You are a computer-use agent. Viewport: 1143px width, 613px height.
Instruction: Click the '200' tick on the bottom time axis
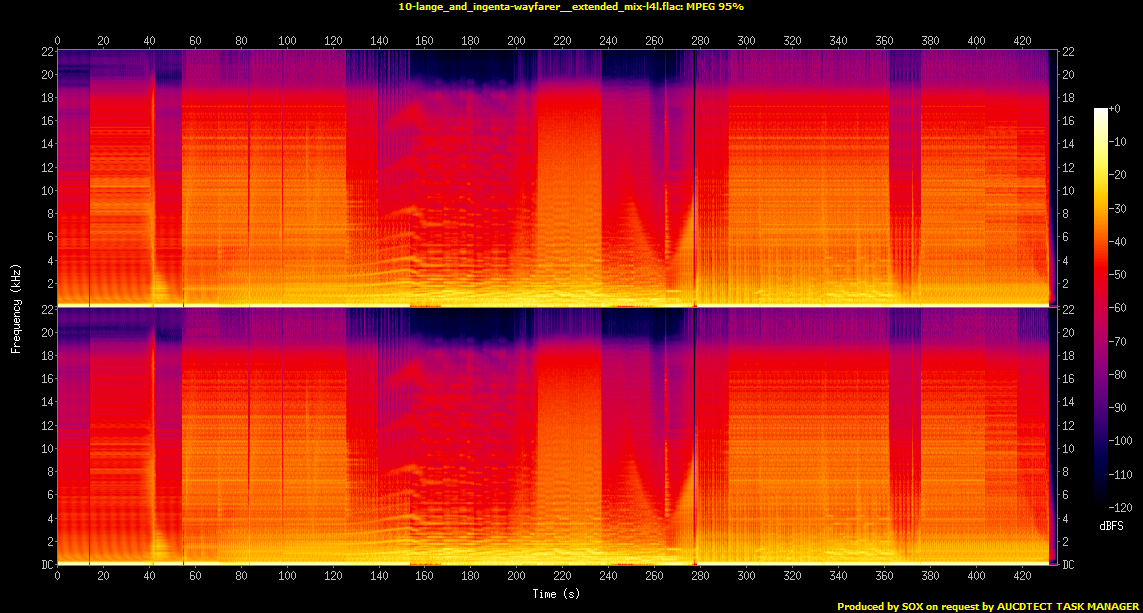516,576
